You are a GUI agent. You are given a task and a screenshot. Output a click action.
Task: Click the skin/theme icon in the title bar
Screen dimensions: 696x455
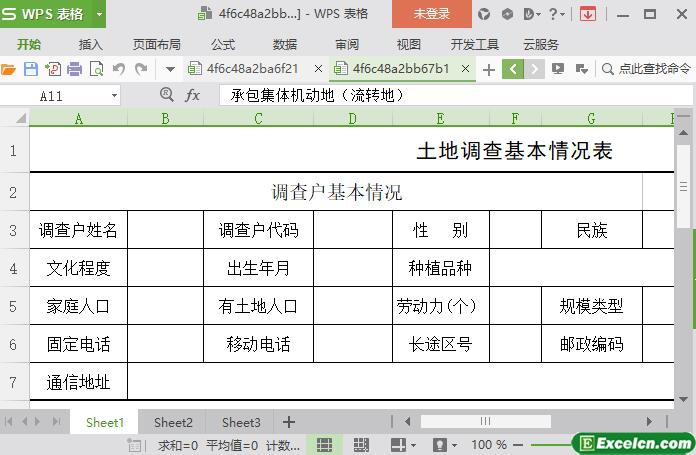(x=484, y=15)
